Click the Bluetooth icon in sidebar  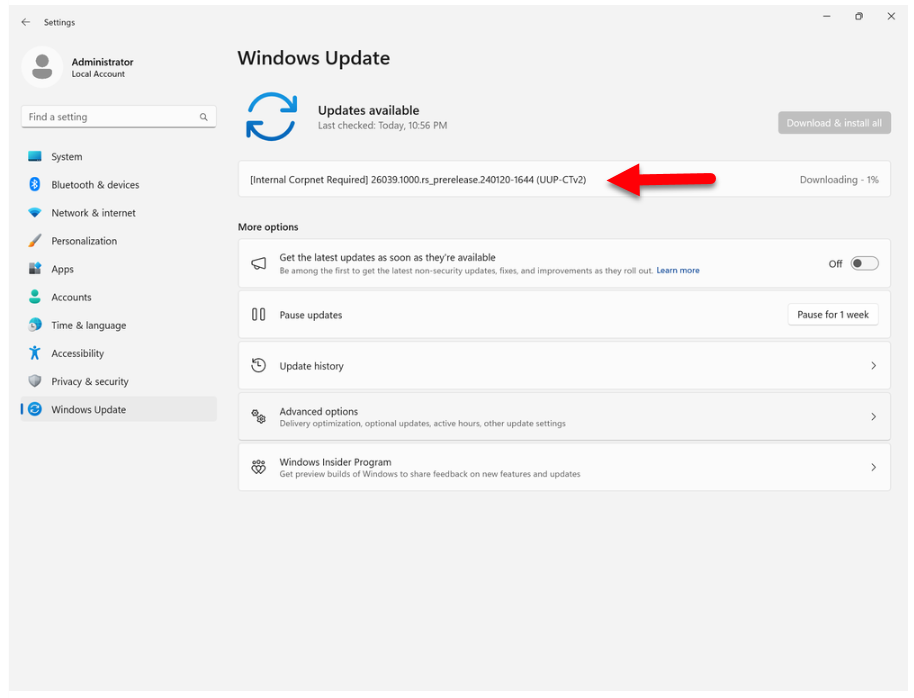coord(35,184)
